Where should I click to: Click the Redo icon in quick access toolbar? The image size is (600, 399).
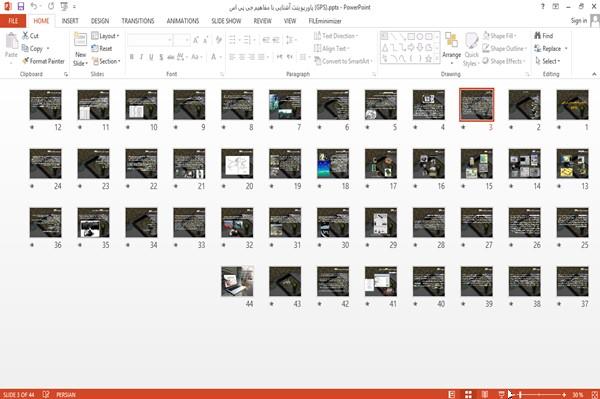click(x=51, y=6)
